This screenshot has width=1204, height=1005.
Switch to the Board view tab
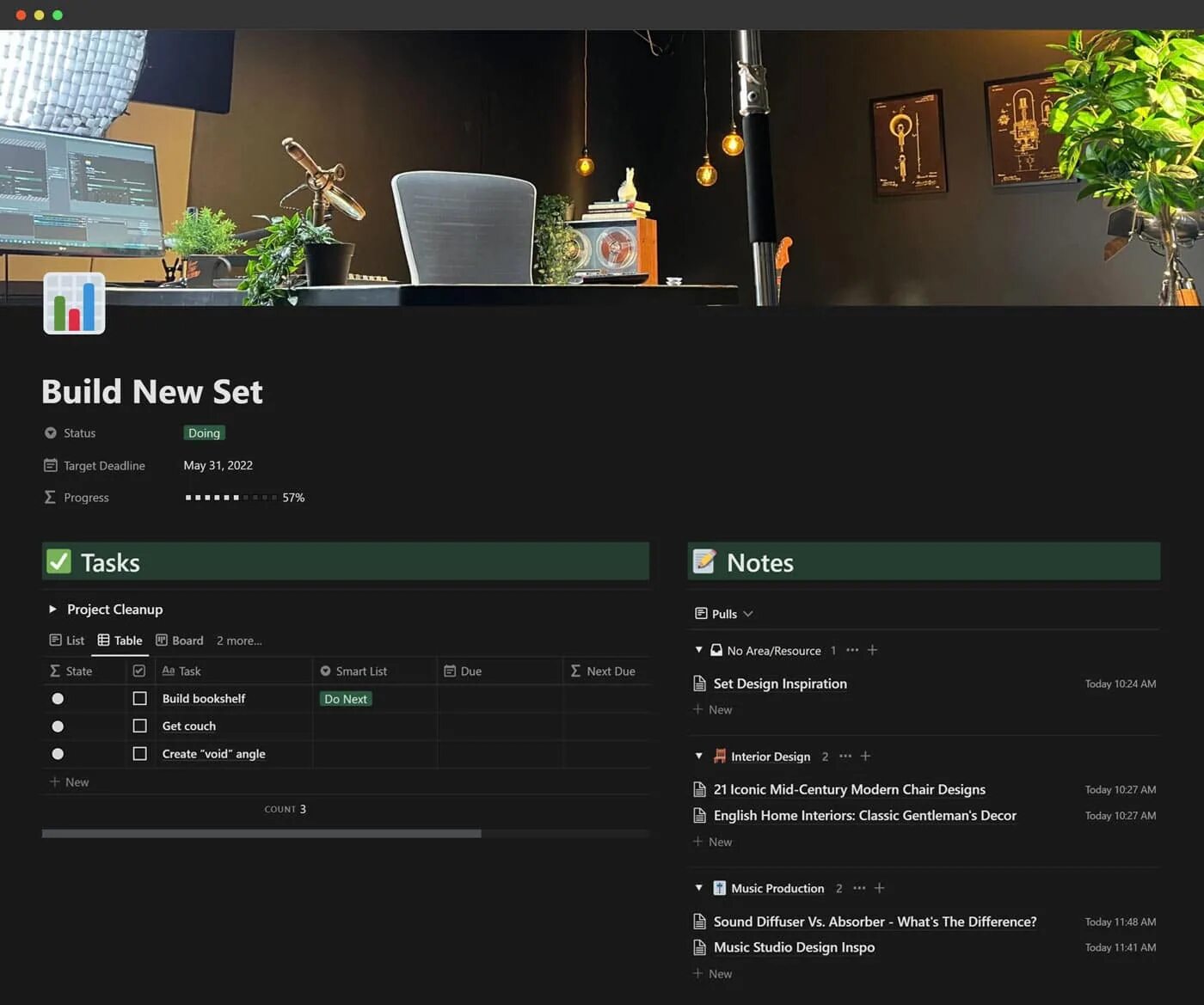[x=180, y=640]
